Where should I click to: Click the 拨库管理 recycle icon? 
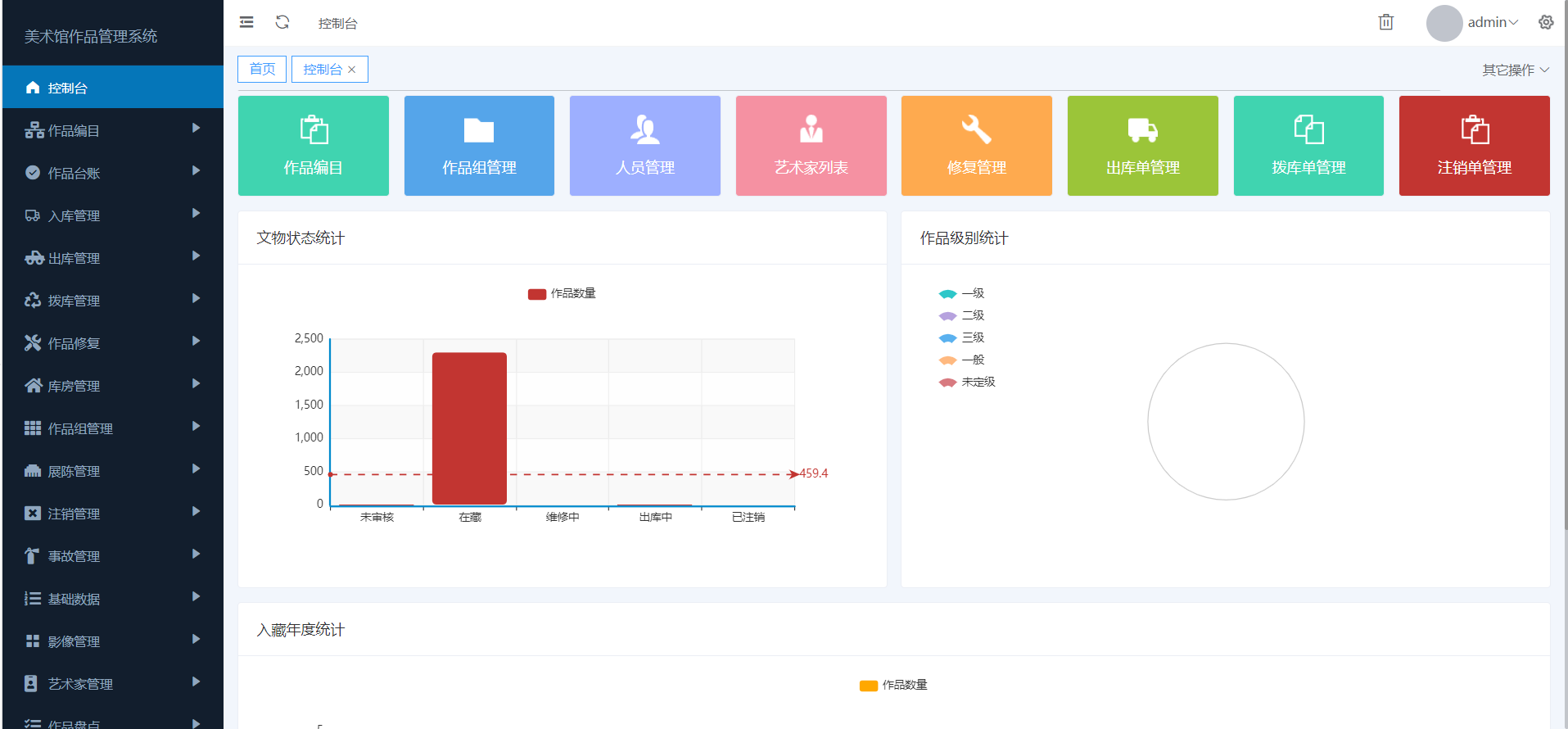(33, 301)
